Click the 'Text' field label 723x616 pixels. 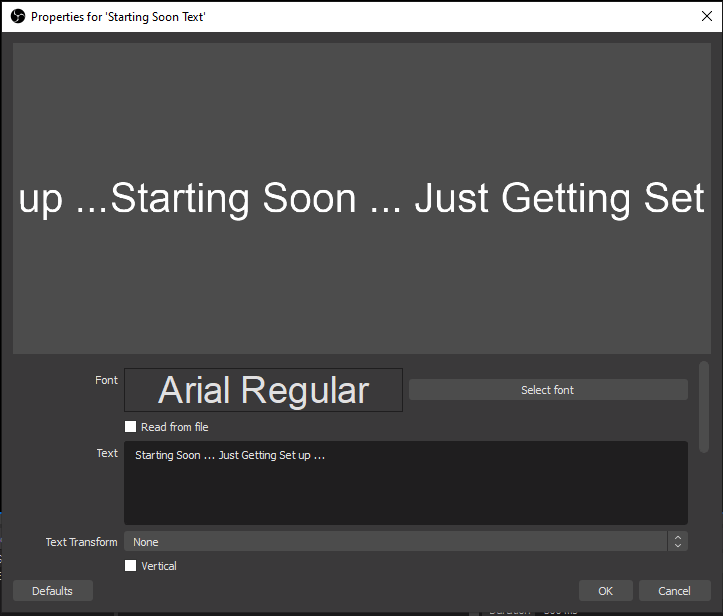[106, 453]
